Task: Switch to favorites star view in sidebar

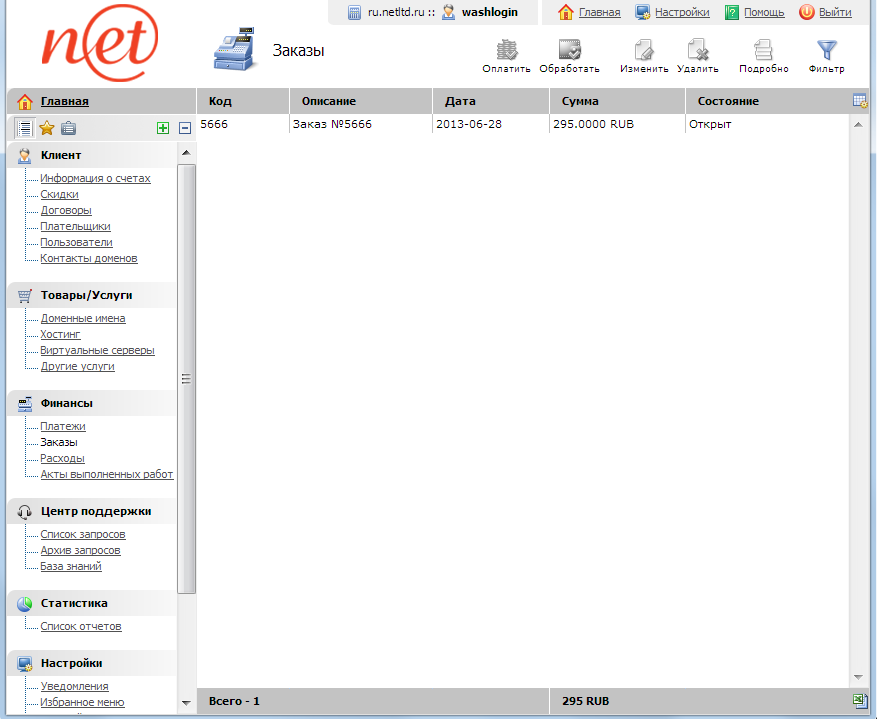Action: 46,127
